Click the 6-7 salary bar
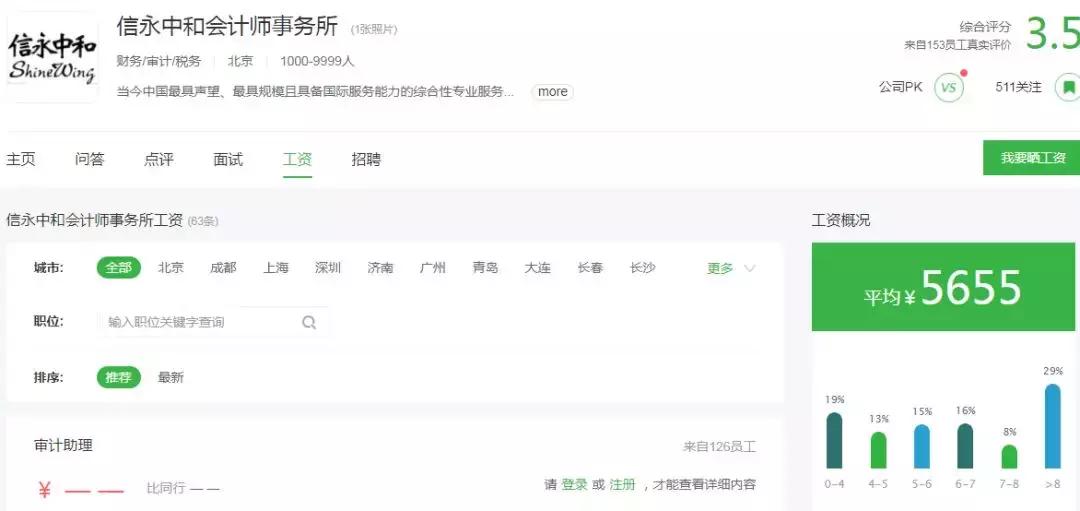The height and width of the screenshot is (511, 1080). point(966,446)
